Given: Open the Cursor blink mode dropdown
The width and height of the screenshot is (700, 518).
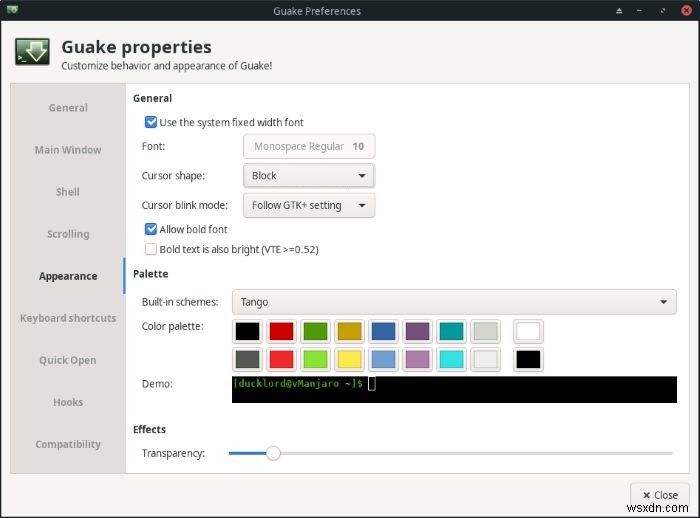Looking at the screenshot, I should tap(309, 205).
